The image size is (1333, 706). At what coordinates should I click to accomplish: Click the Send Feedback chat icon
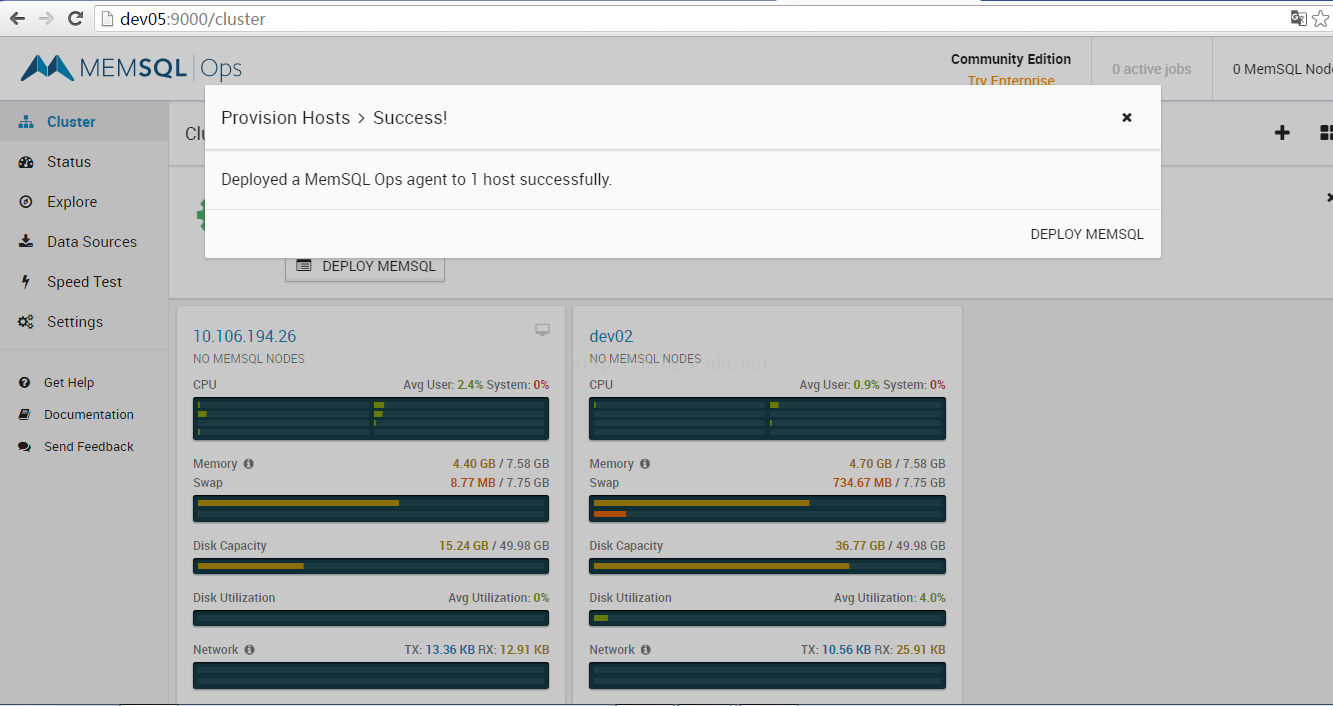pos(25,447)
